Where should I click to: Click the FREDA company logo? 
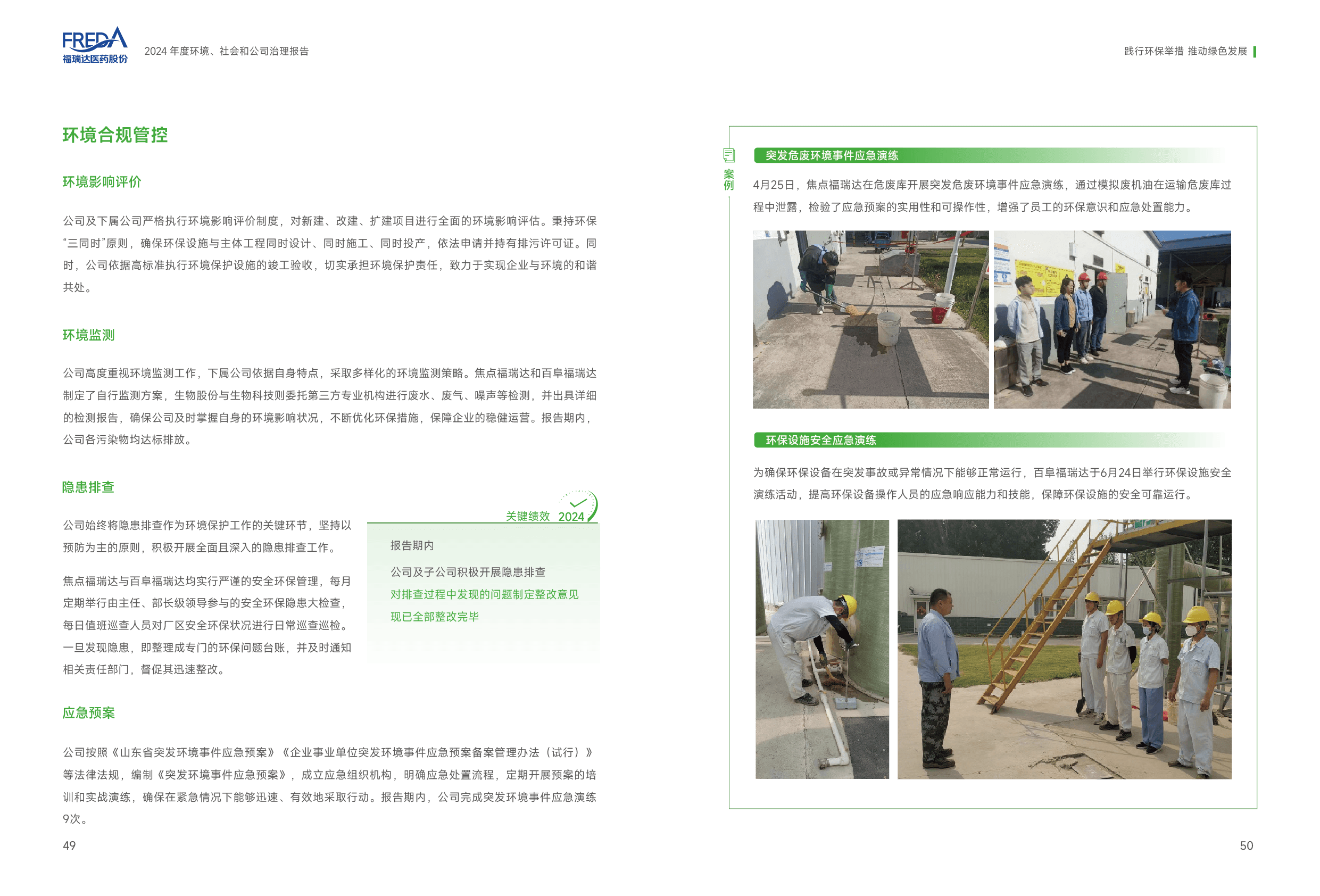click(94, 45)
